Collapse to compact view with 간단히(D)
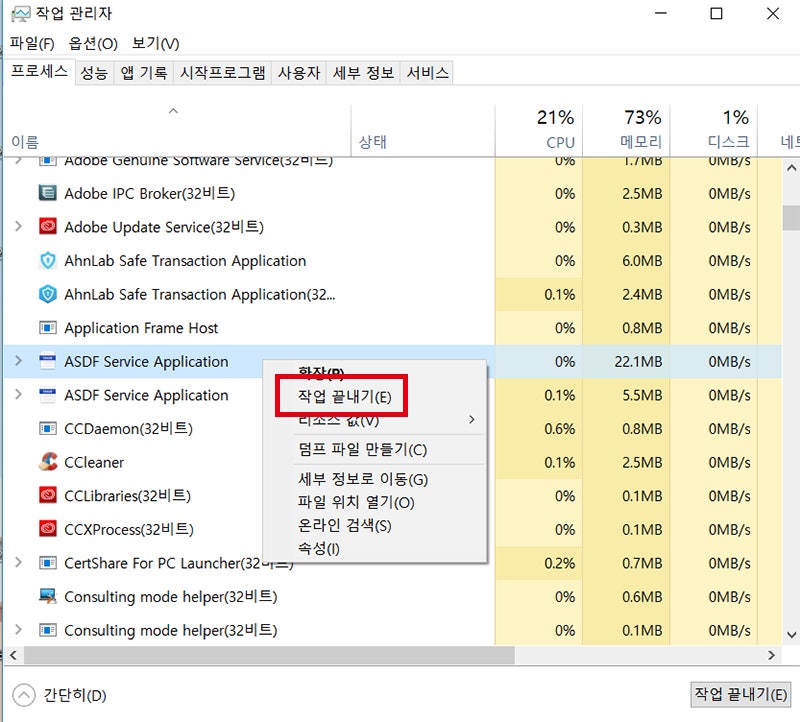The width and height of the screenshot is (800, 722). click(x=59, y=695)
